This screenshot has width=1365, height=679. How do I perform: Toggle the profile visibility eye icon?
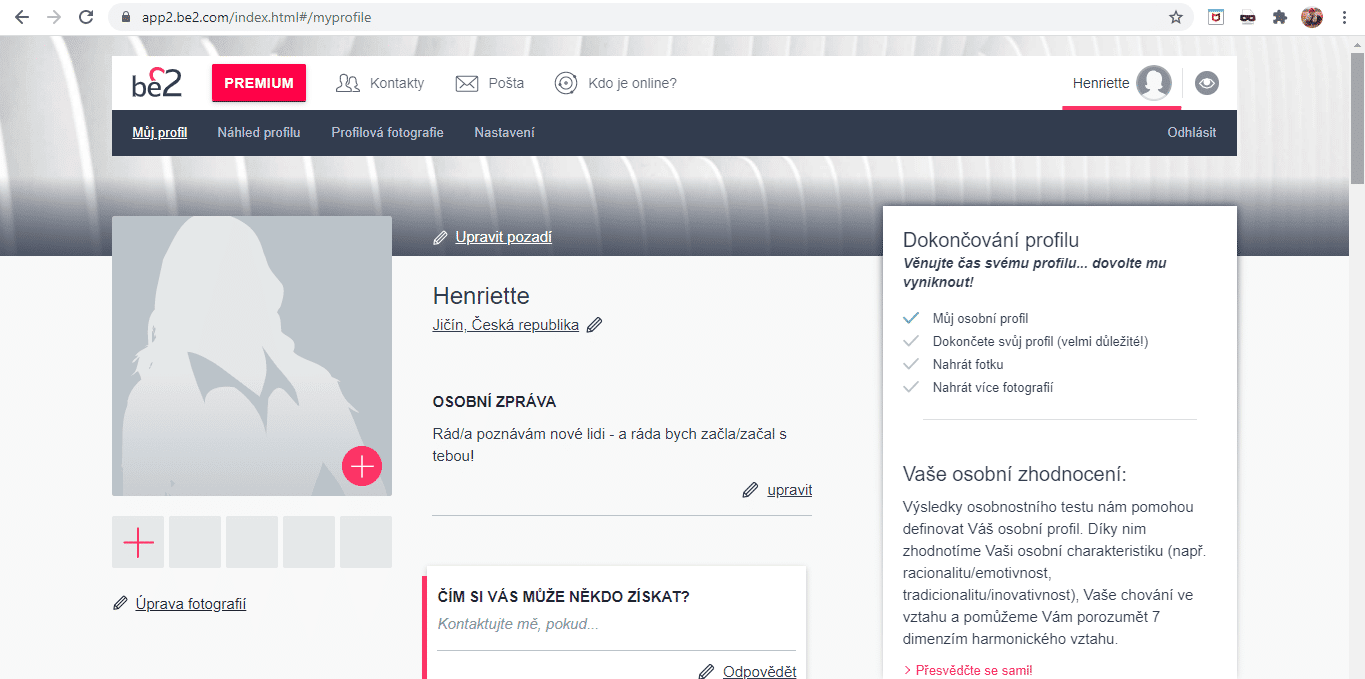[x=1207, y=84]
